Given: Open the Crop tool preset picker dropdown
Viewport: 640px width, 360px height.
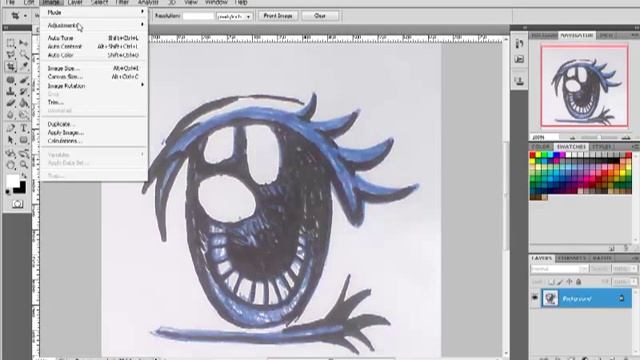Looking at the screenshot, I should click(x=26, y=16).
